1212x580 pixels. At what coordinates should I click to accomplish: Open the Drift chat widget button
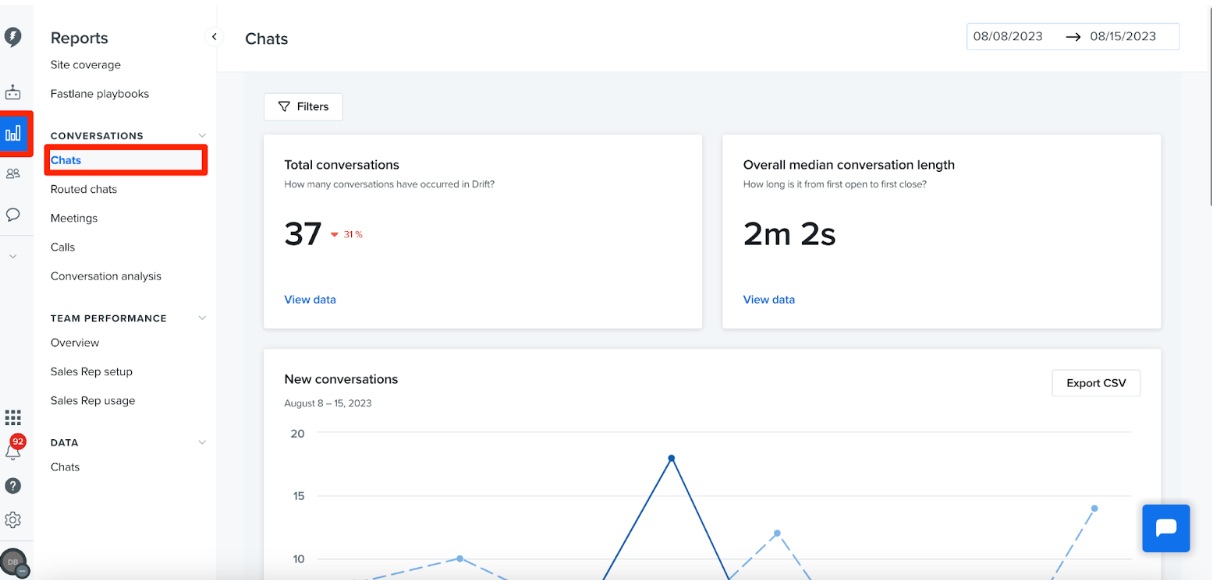point(1166,528)
